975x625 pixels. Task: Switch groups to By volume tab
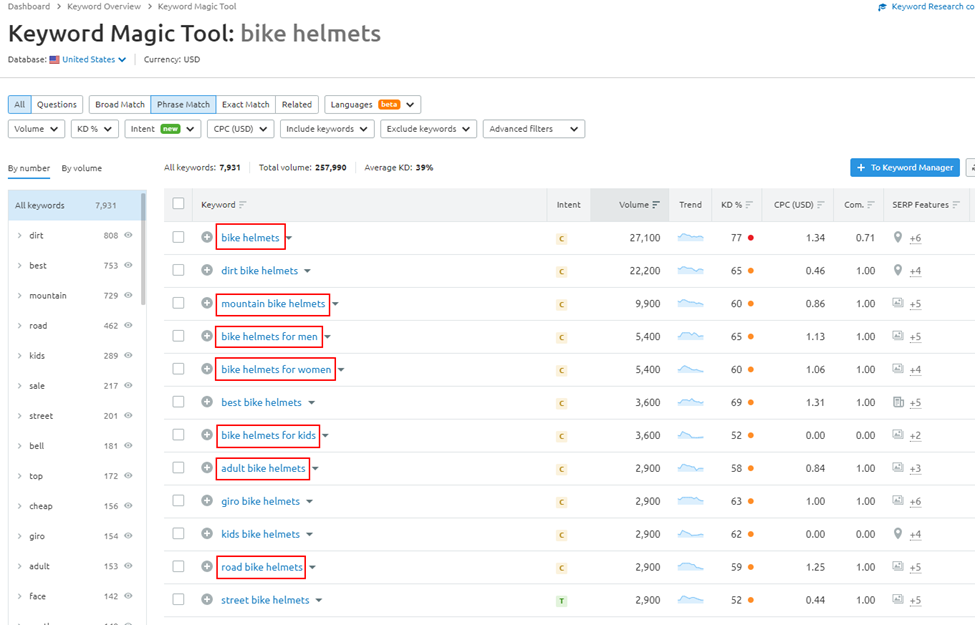[x=81, y=168]
